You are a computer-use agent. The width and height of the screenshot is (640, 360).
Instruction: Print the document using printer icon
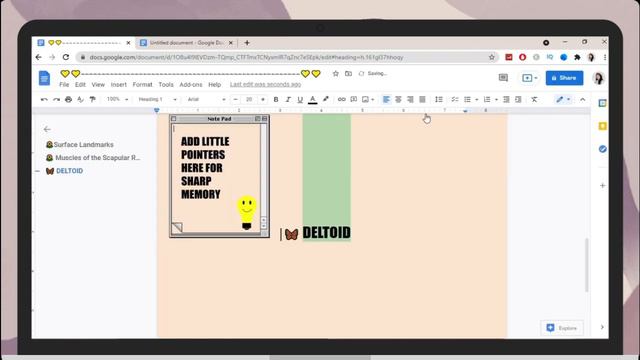[68, 99]
